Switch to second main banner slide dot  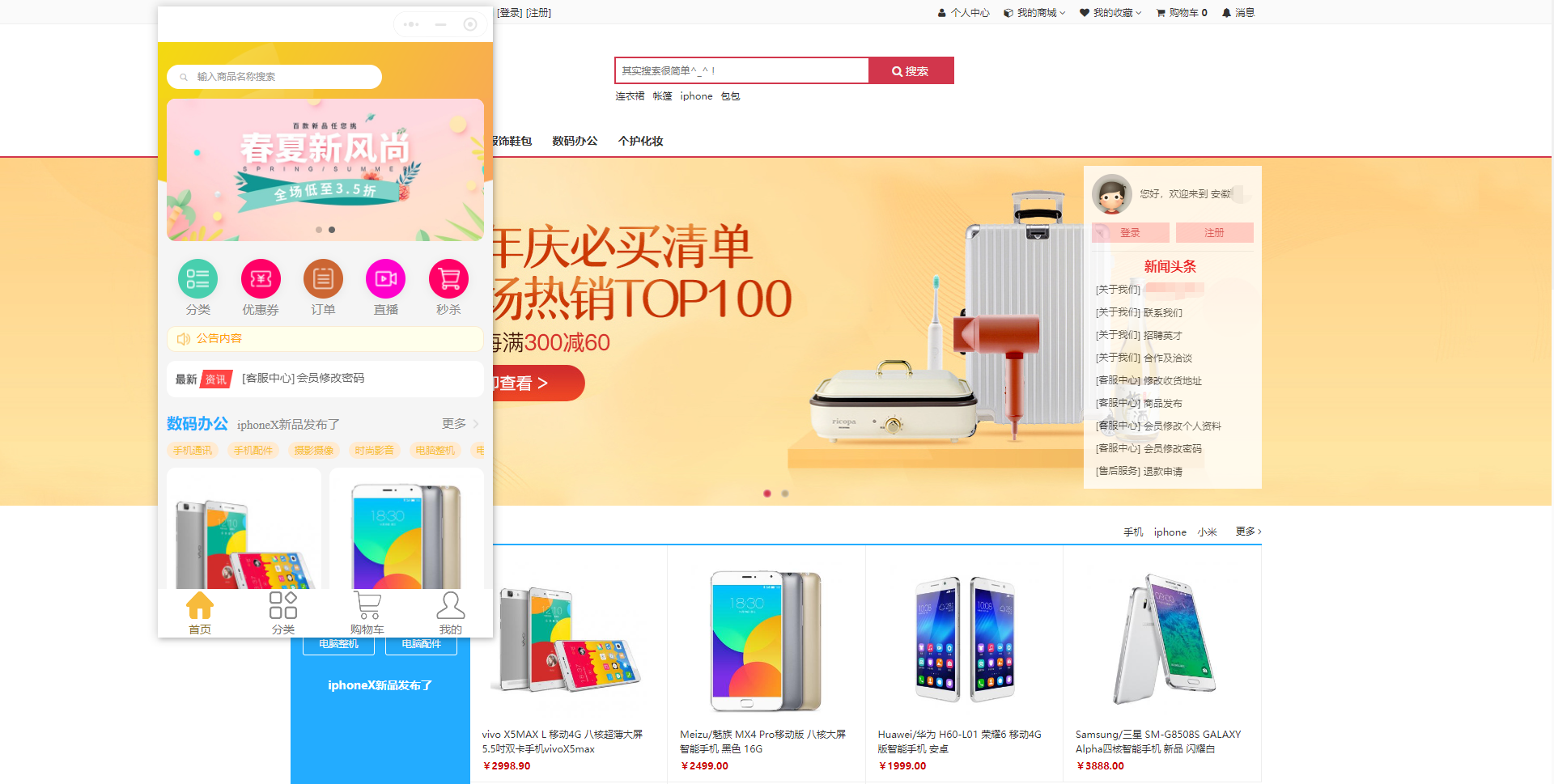pos(785,494)
